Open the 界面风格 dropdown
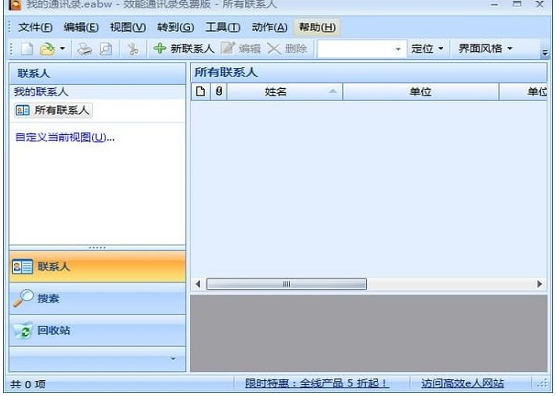 point(485,48)
